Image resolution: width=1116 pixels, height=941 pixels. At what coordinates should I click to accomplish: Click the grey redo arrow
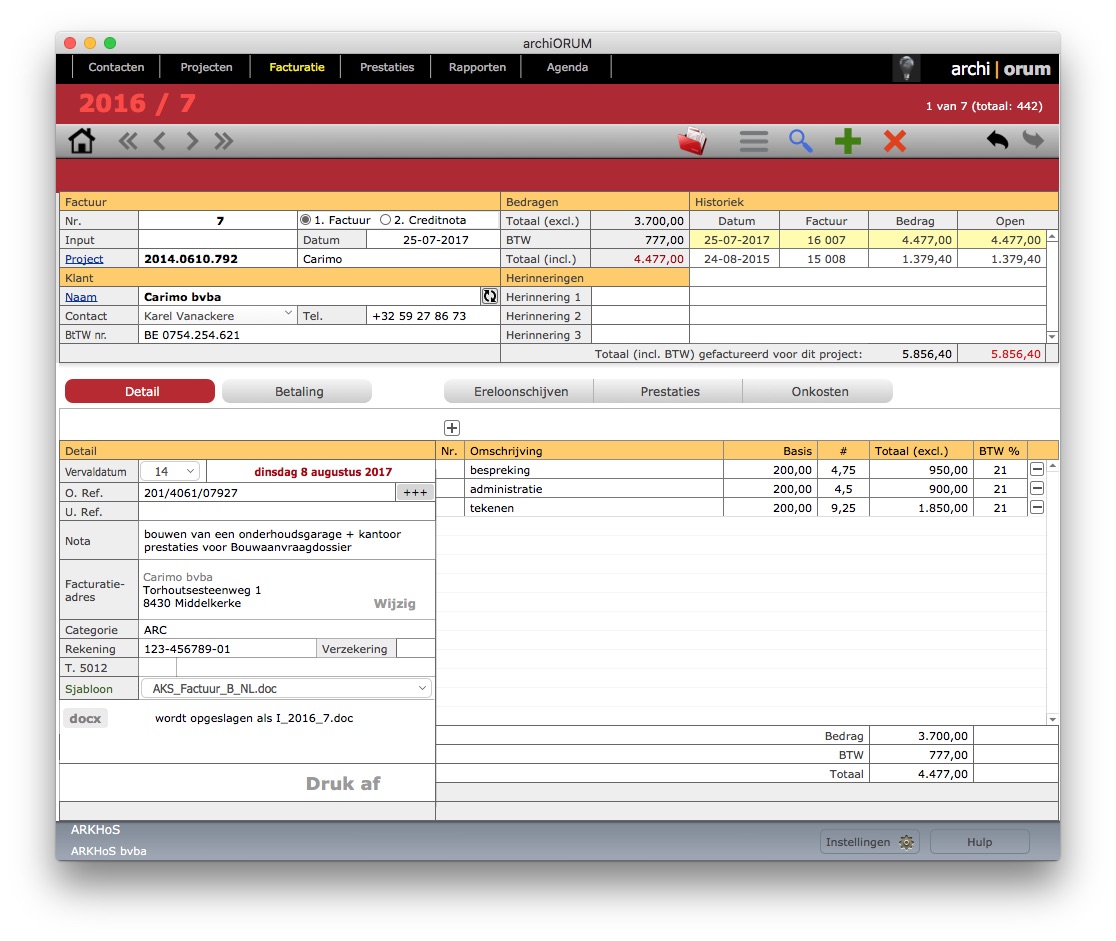(x=1033, y=140)
